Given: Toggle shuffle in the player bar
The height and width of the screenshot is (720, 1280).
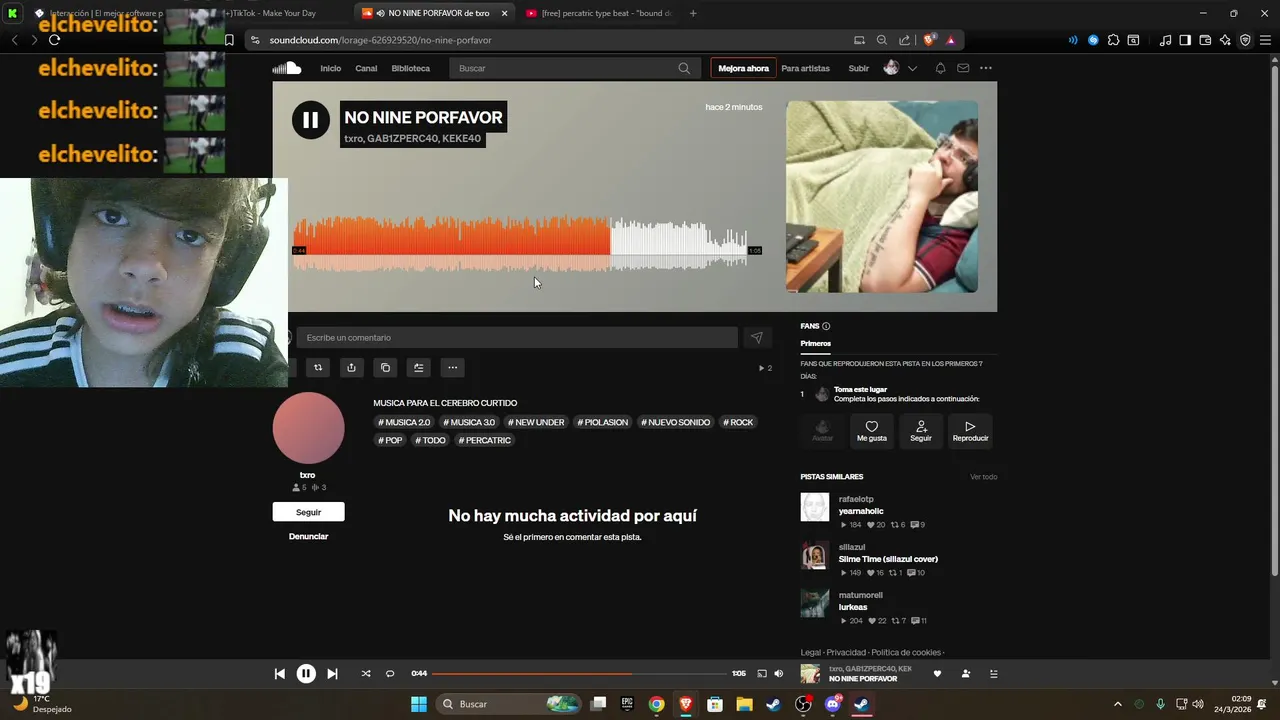Looking at the screenshot, I should coord(366,674).
